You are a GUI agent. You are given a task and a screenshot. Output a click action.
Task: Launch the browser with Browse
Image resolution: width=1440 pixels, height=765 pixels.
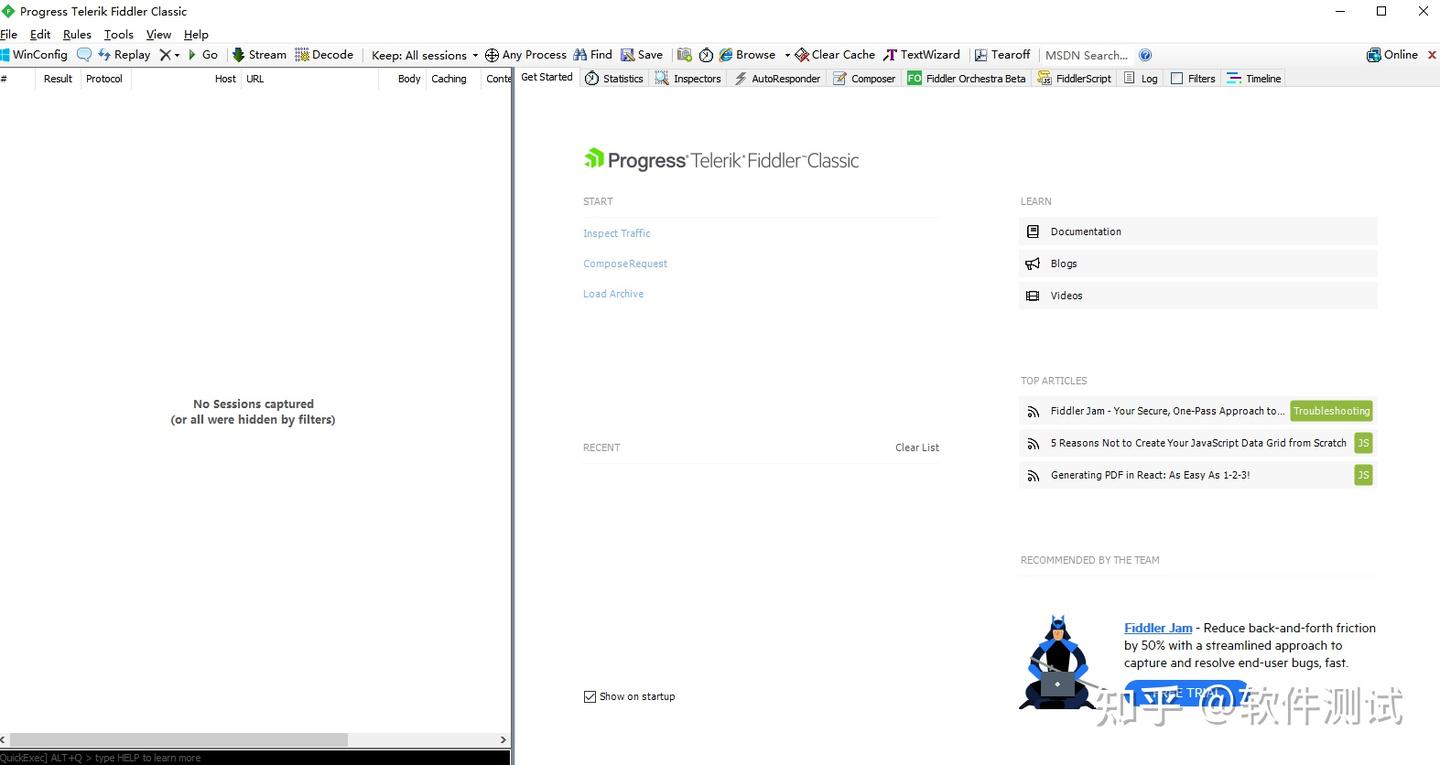click(747, 55)
